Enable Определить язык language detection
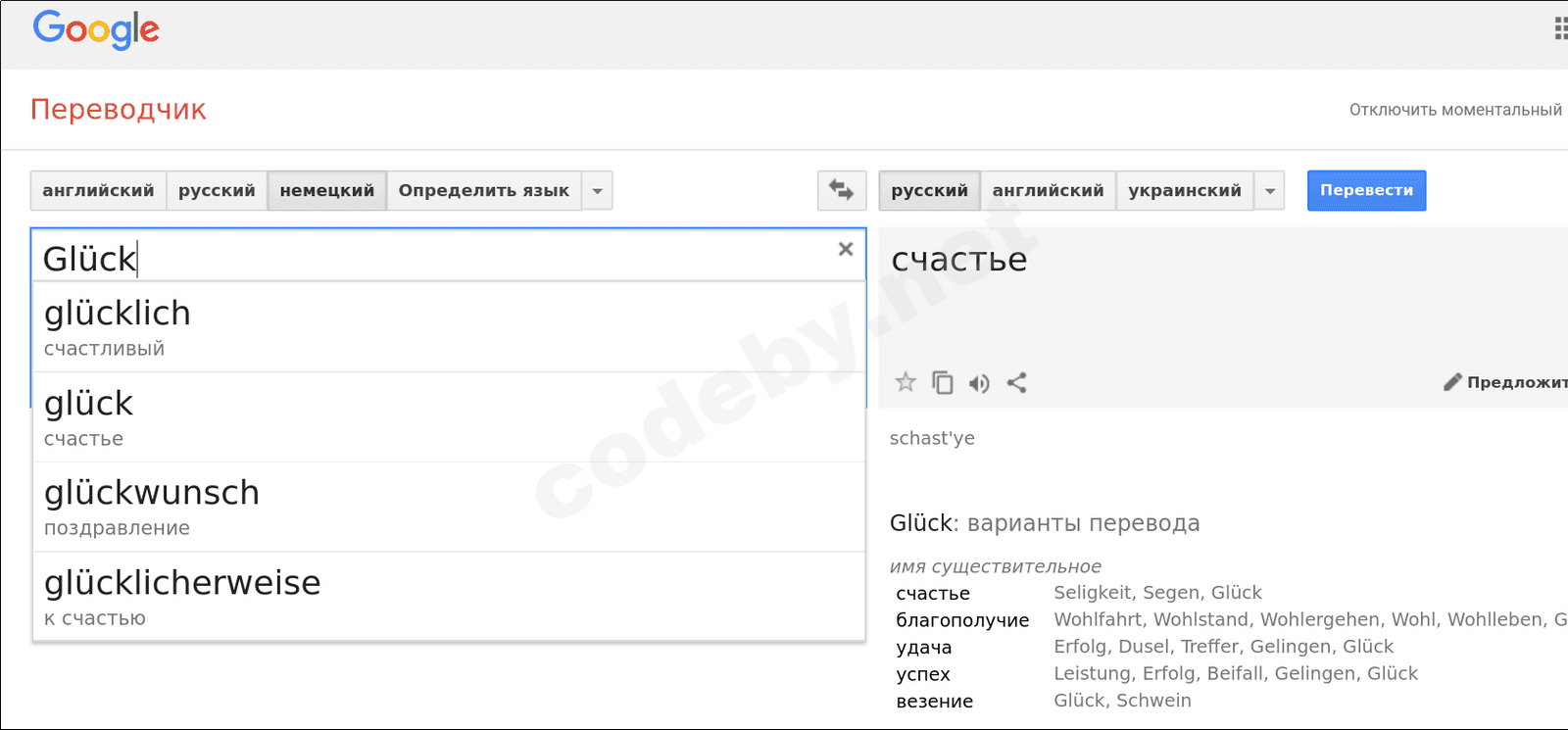 tap(483, 190)
